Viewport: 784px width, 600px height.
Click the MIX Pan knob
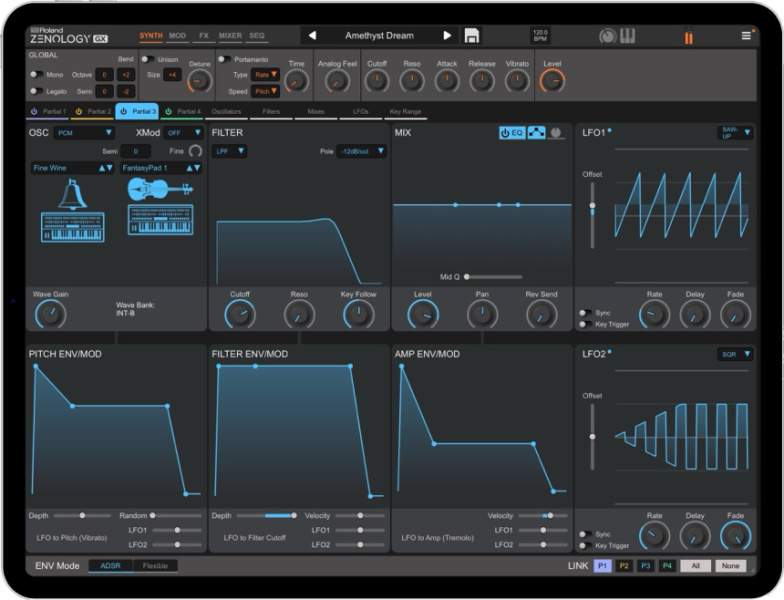point(482,314)
